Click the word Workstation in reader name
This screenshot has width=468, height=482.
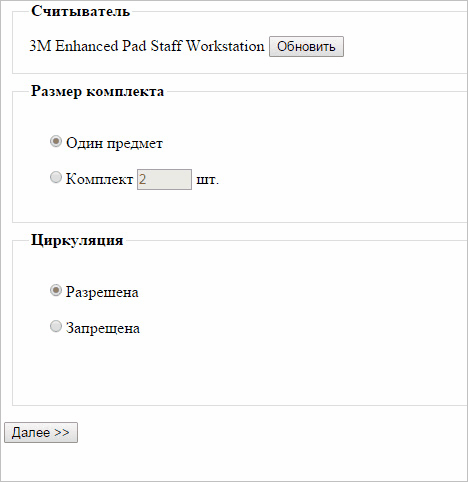(225, 46)
